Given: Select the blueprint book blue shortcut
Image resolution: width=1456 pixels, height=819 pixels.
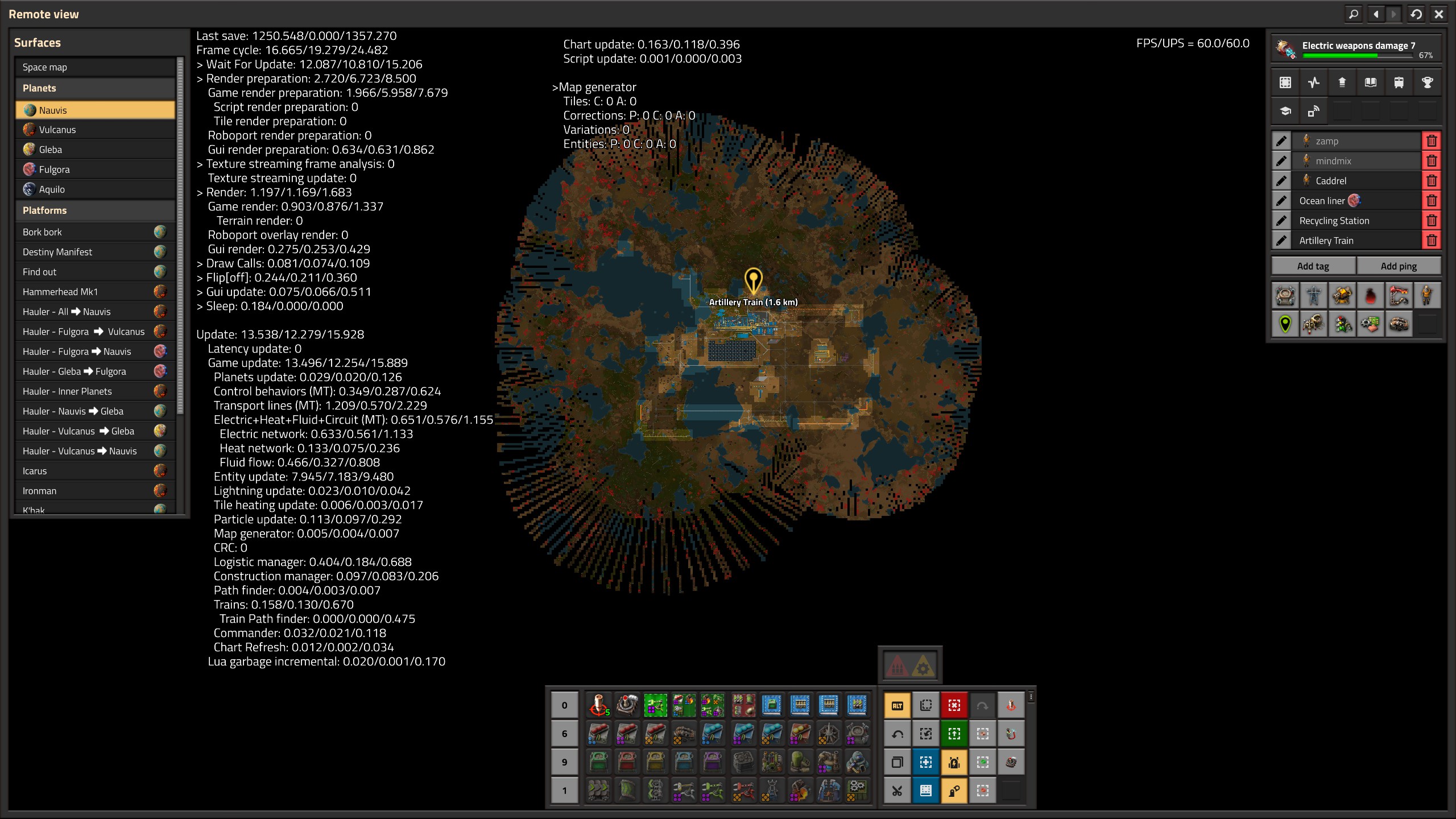Looking at the screenshot, I should (926, 791).
